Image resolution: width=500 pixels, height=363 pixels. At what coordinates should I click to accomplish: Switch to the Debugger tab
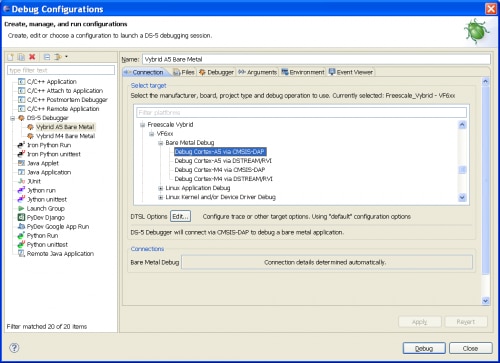(x=216, y=72)
